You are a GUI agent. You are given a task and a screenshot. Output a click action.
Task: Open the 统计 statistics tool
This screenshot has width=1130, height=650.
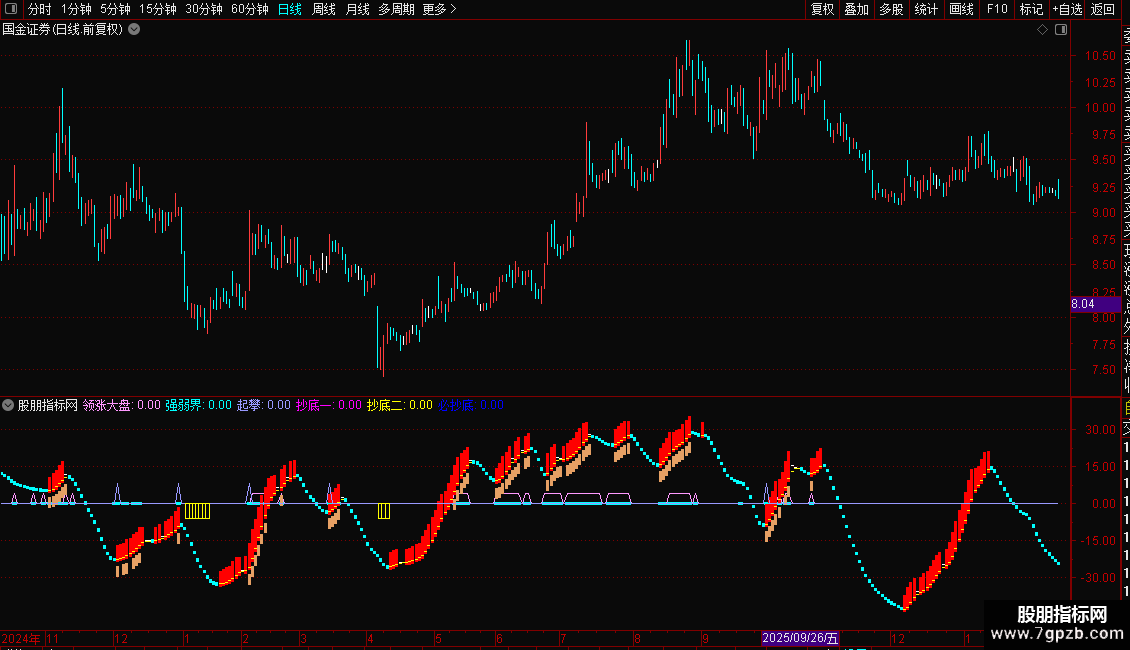(x=926, y=9)
